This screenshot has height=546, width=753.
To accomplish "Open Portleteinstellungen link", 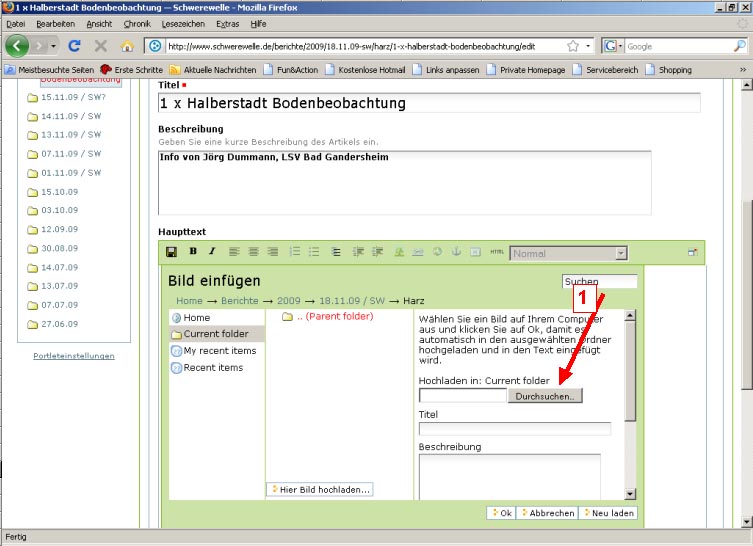I will [x=74, y=356].
